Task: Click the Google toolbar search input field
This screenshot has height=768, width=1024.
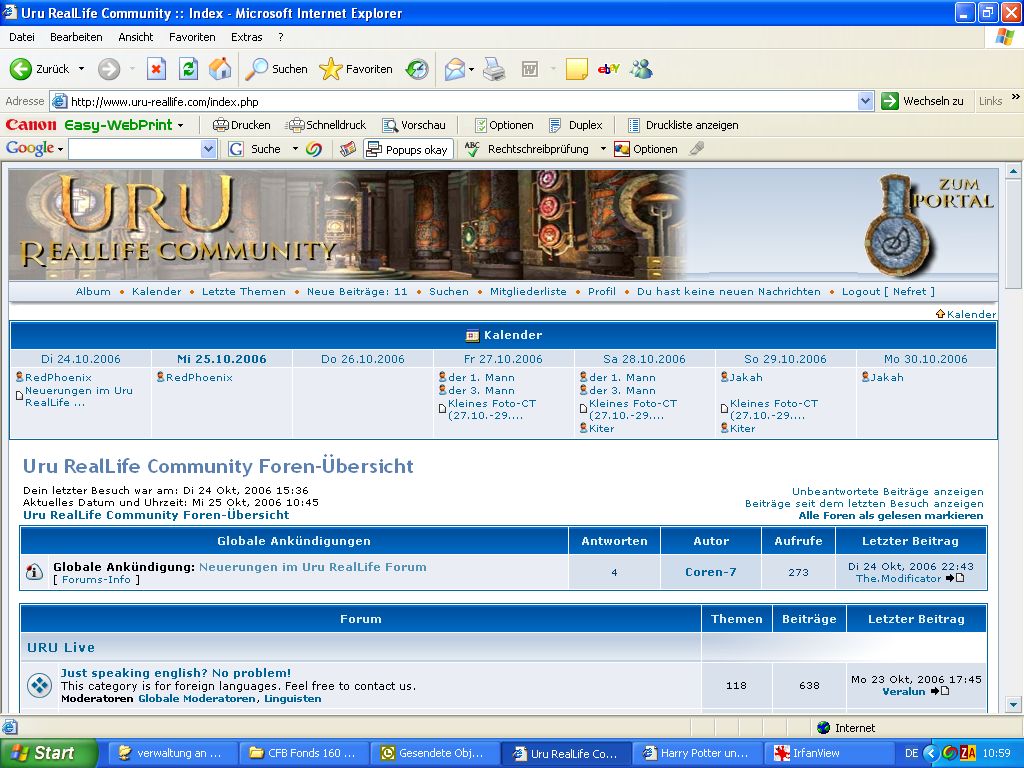Action: point(134,149)
